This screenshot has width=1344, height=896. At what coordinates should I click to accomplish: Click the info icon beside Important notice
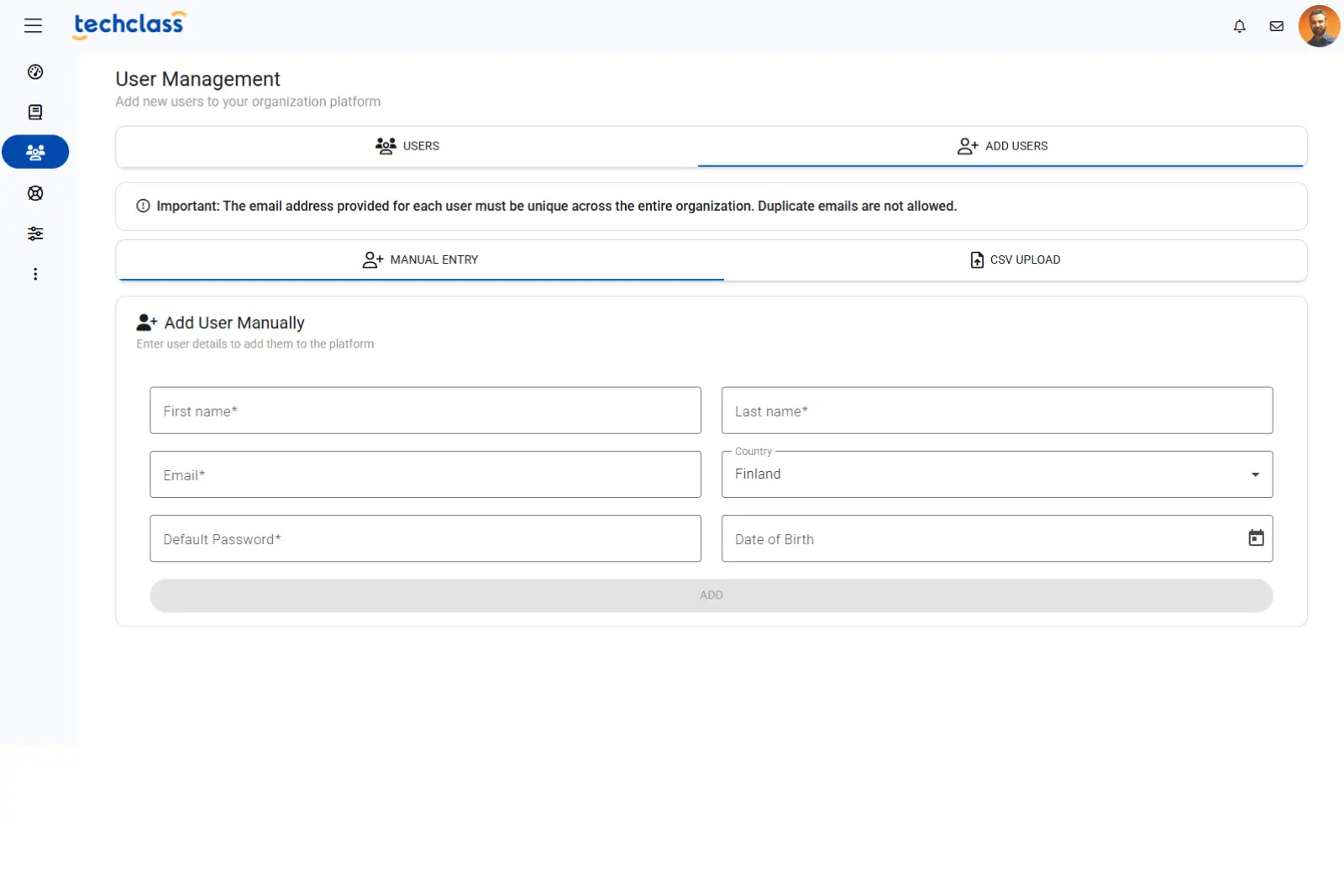point(143,206)
